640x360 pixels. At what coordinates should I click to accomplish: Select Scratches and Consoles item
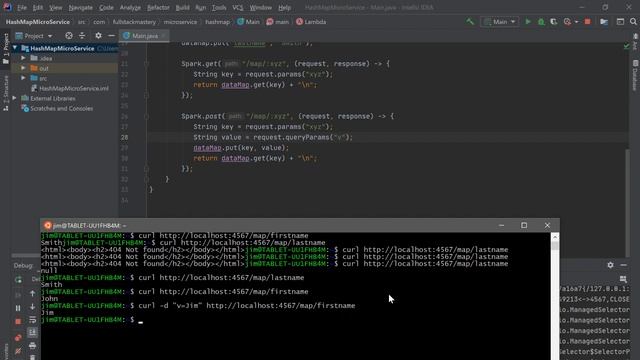click(x=57, y=109)
